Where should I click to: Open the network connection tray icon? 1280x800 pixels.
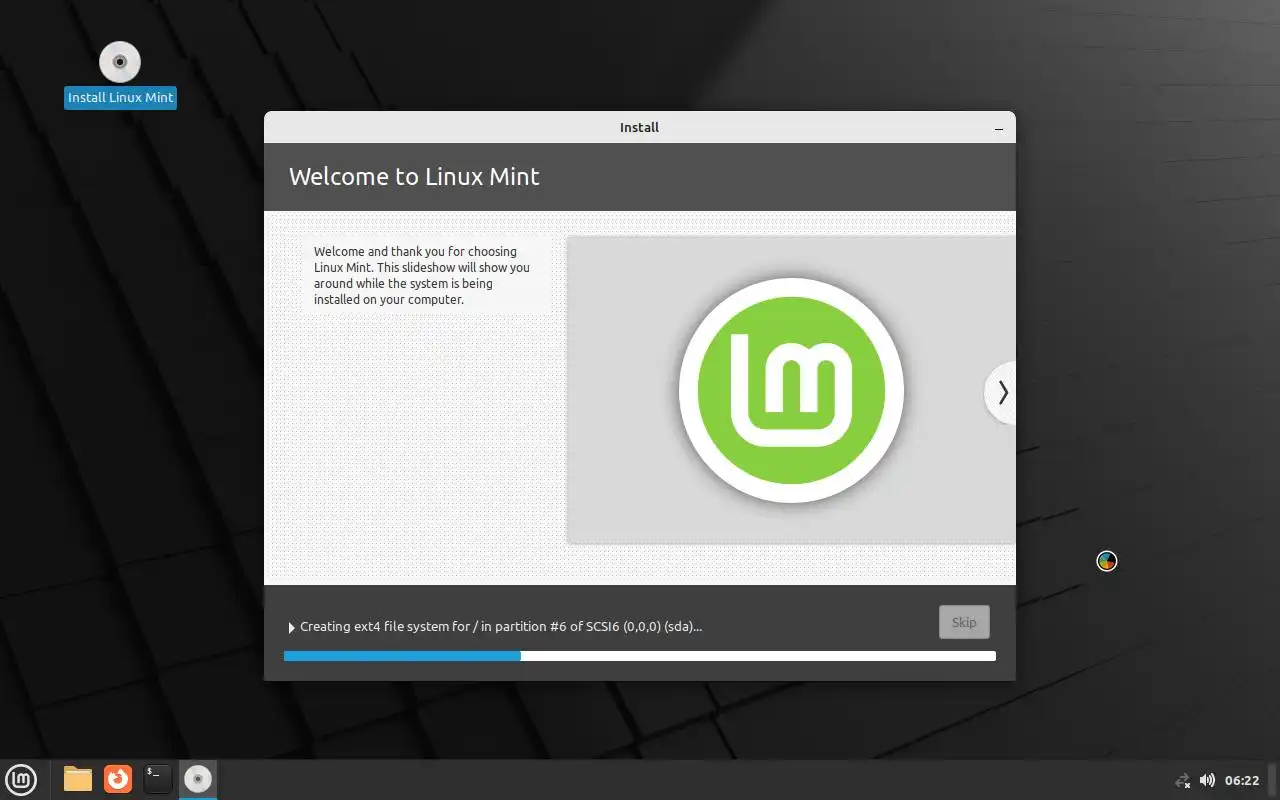point(1182,780)
